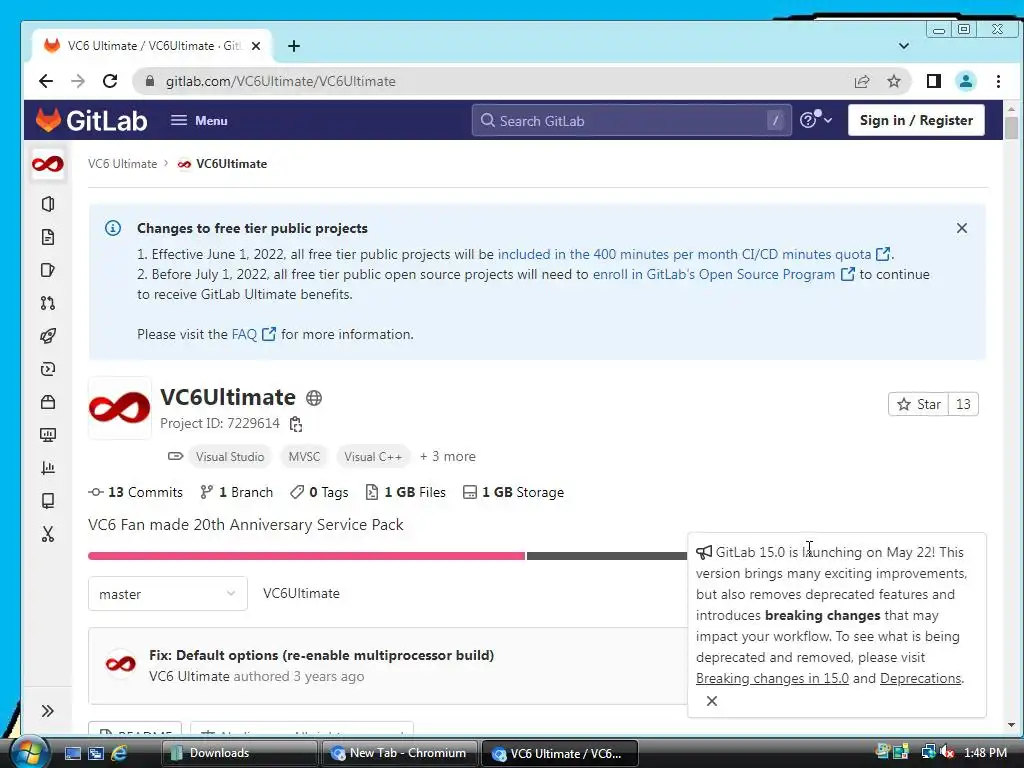View the 13 stargazers count

963,404
